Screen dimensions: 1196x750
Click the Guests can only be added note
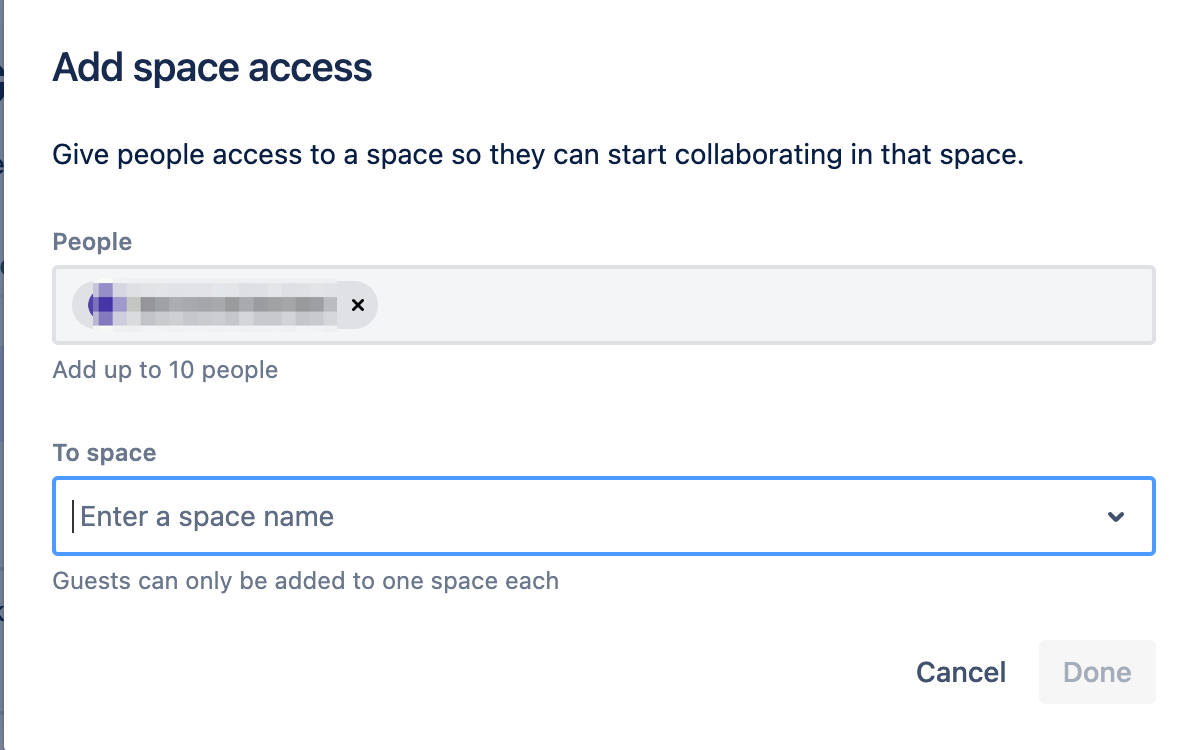point(305,581)
